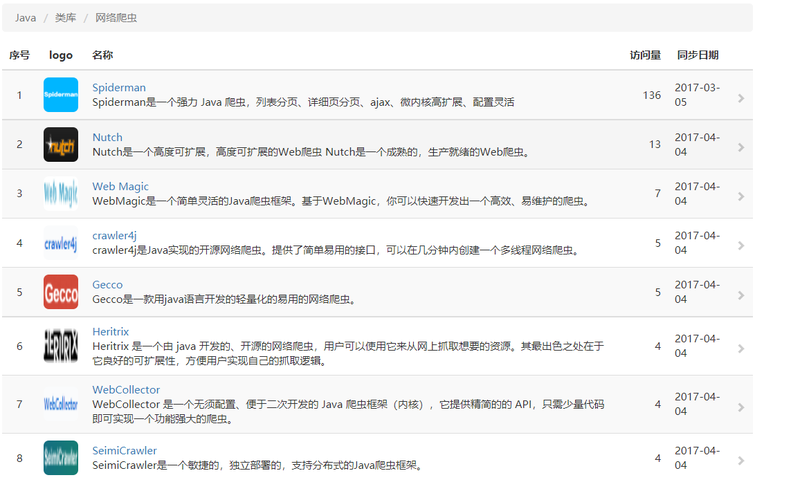Click the visit count 13
Image resolution: width=800 pixels, height=500 pixels.
pyautogui.click(x=655, y=144)
